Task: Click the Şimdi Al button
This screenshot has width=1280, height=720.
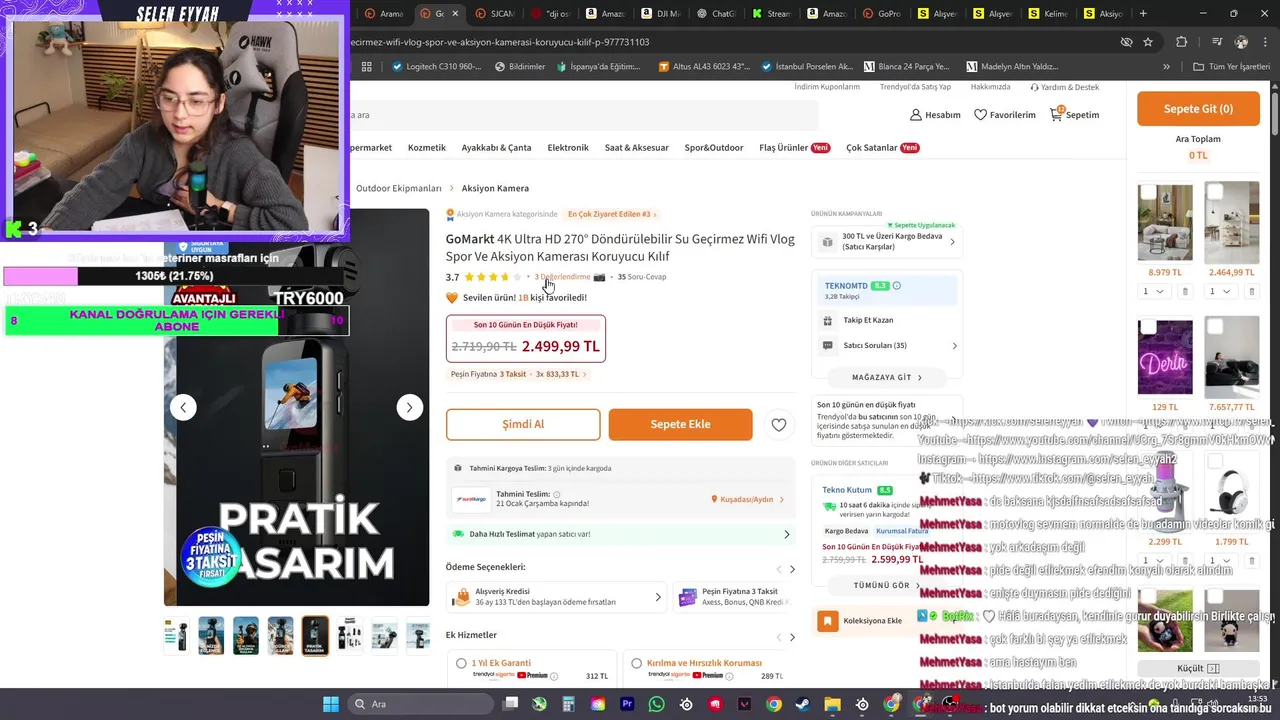Action: pyautogui.click(x=523, y=424)
